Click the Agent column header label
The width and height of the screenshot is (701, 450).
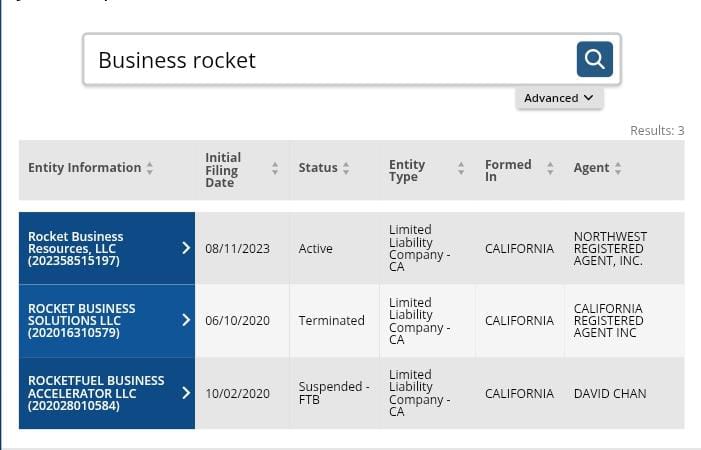[591, 168]
